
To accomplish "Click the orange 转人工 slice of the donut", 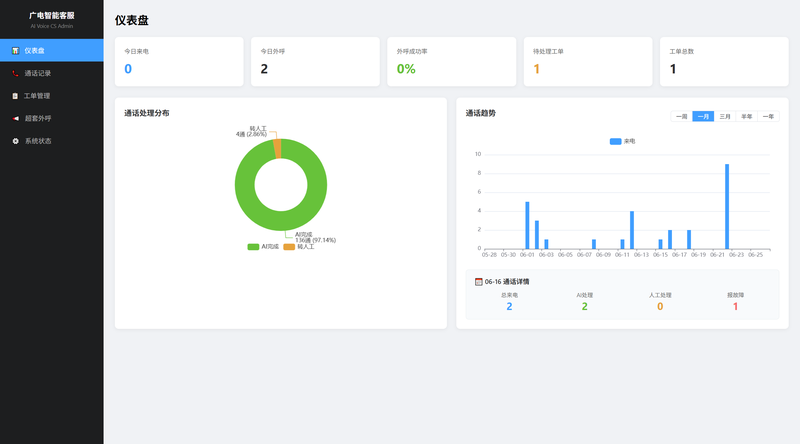I will pos(278,149).
